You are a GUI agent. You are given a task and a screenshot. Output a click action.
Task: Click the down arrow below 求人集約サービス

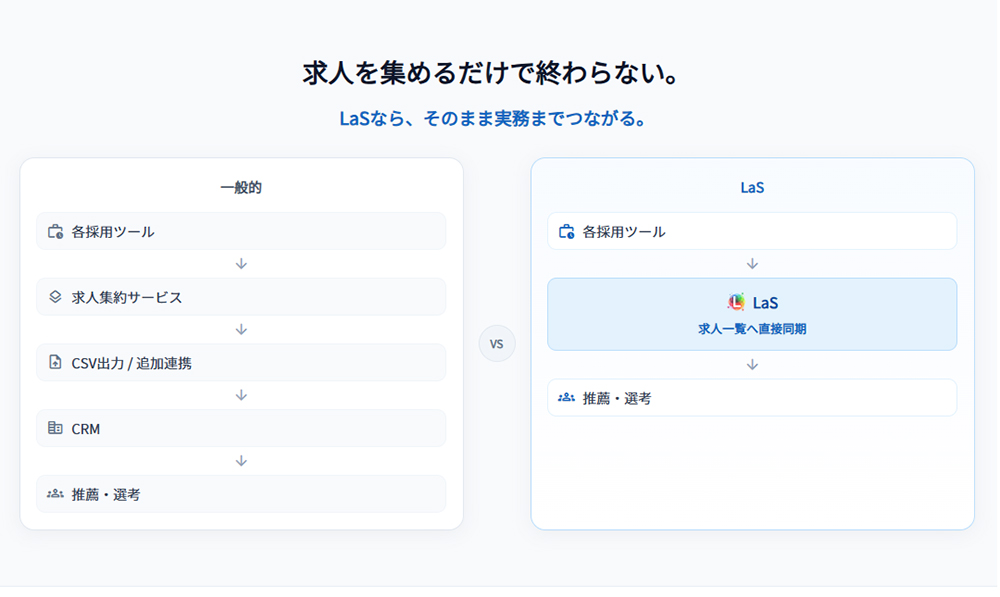(241, 329)
